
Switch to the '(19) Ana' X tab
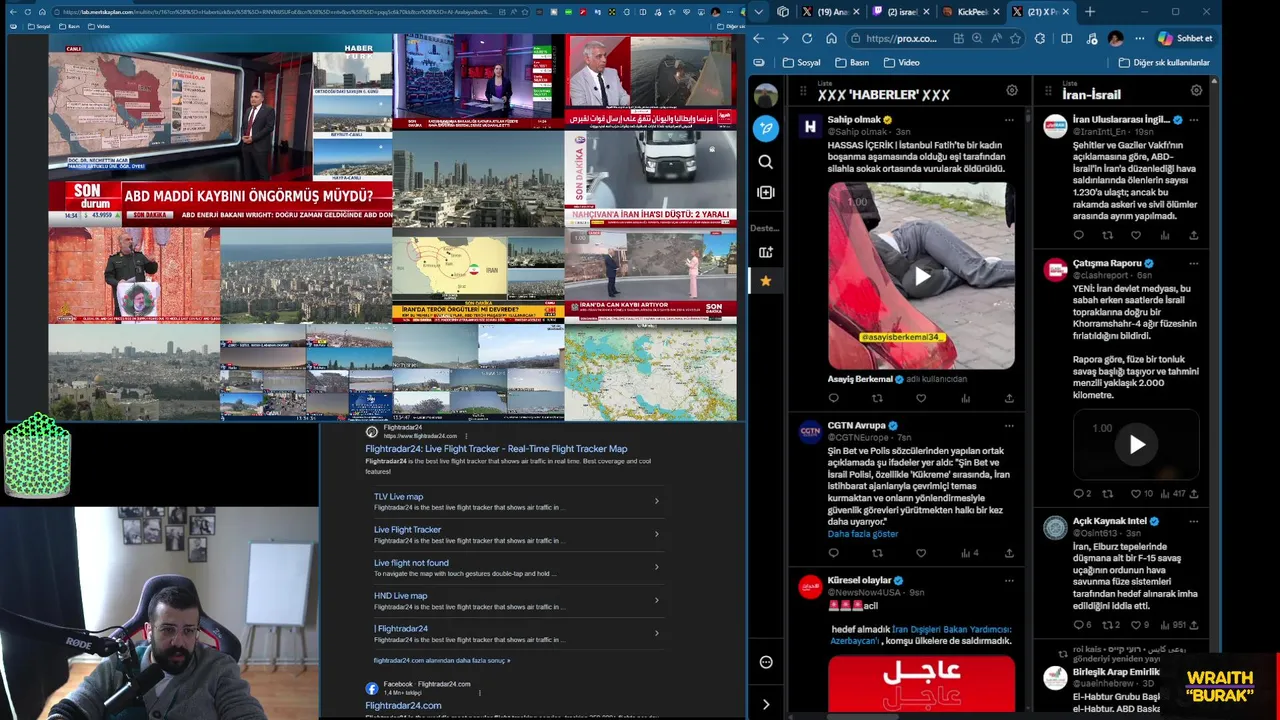(x=833, y=12)
